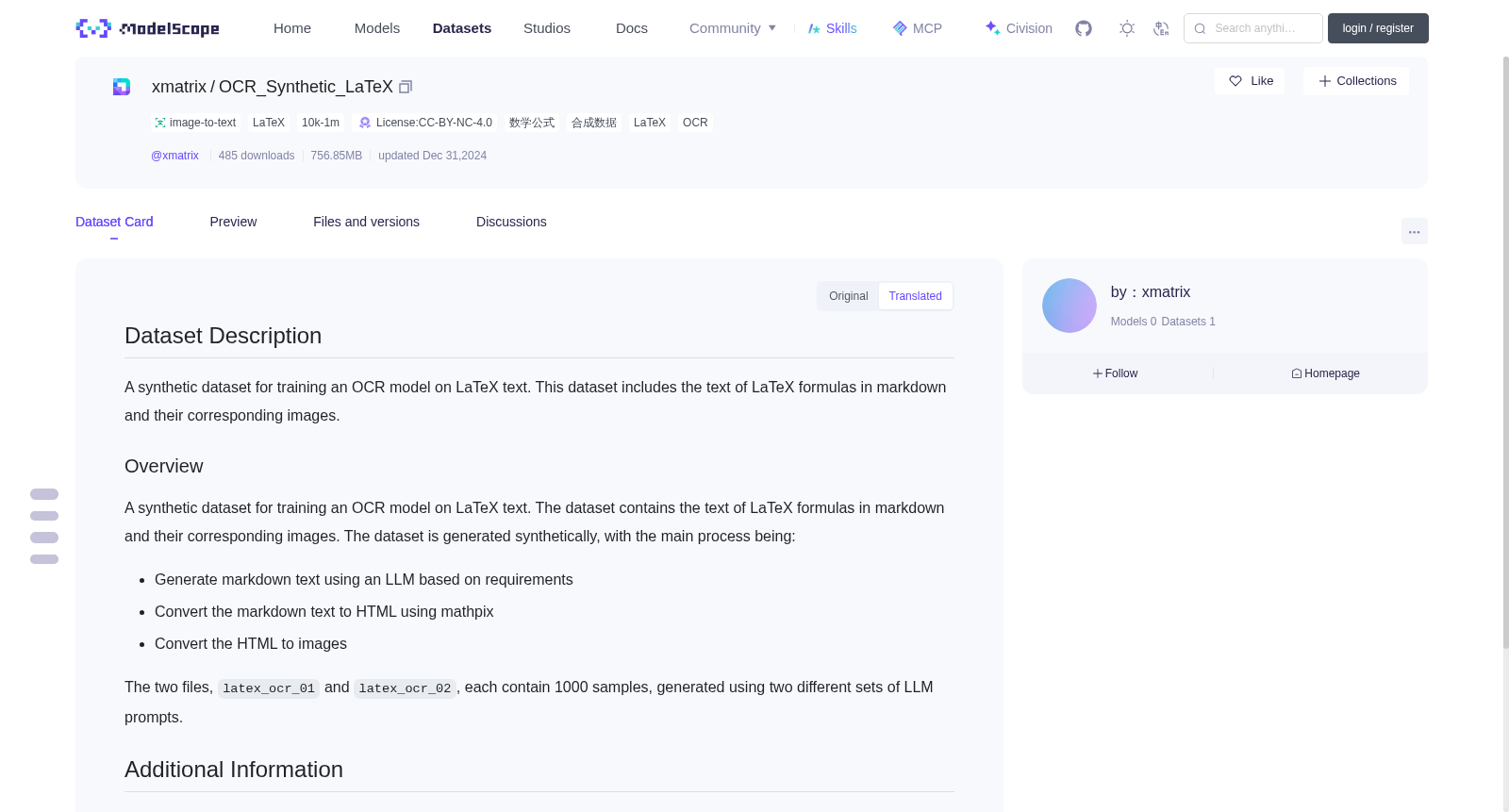Open the Discussions tab

tap(511, 222)
